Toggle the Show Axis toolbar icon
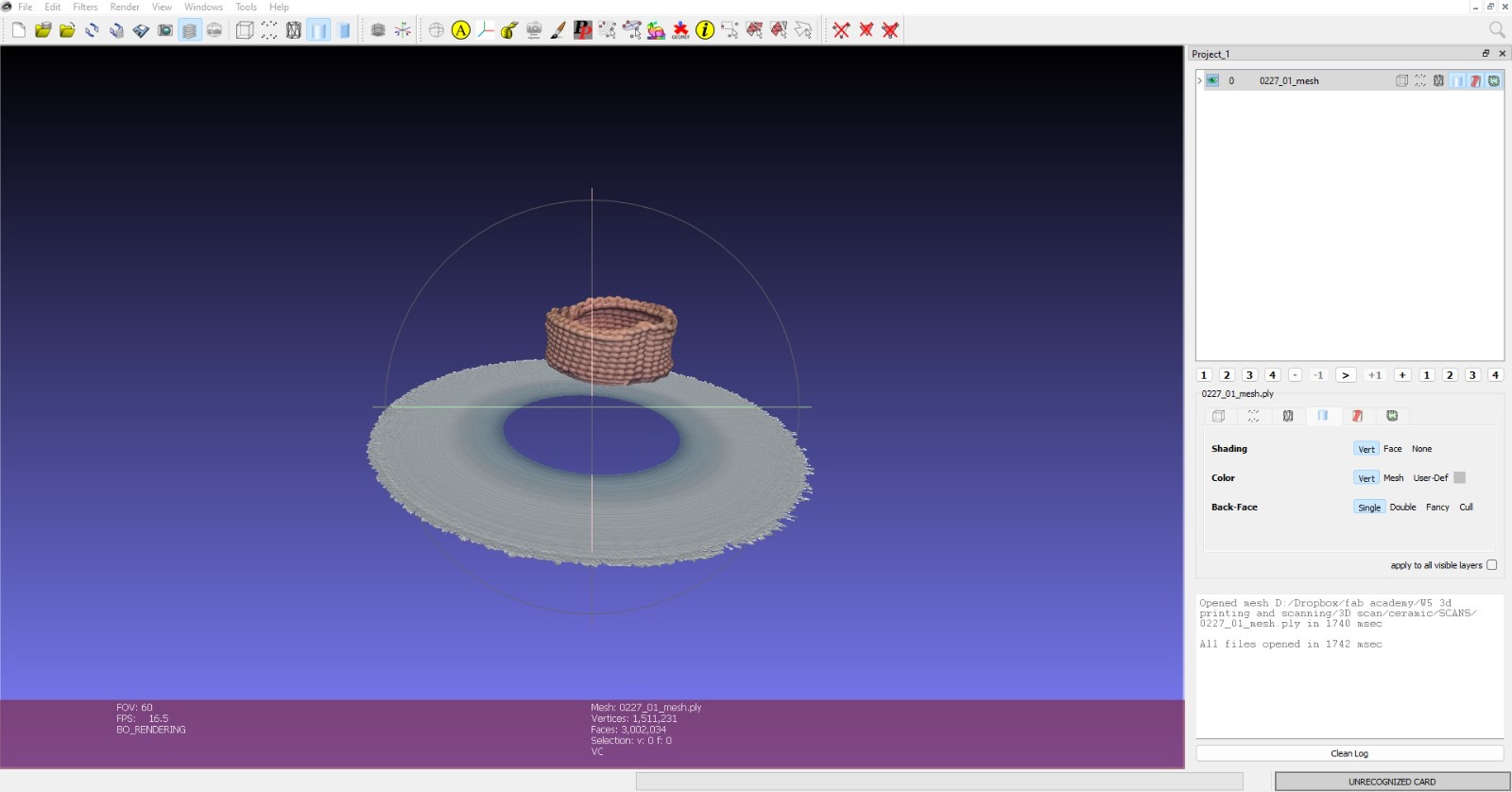This screenshot has width=1512, height=792. point(404,30)
